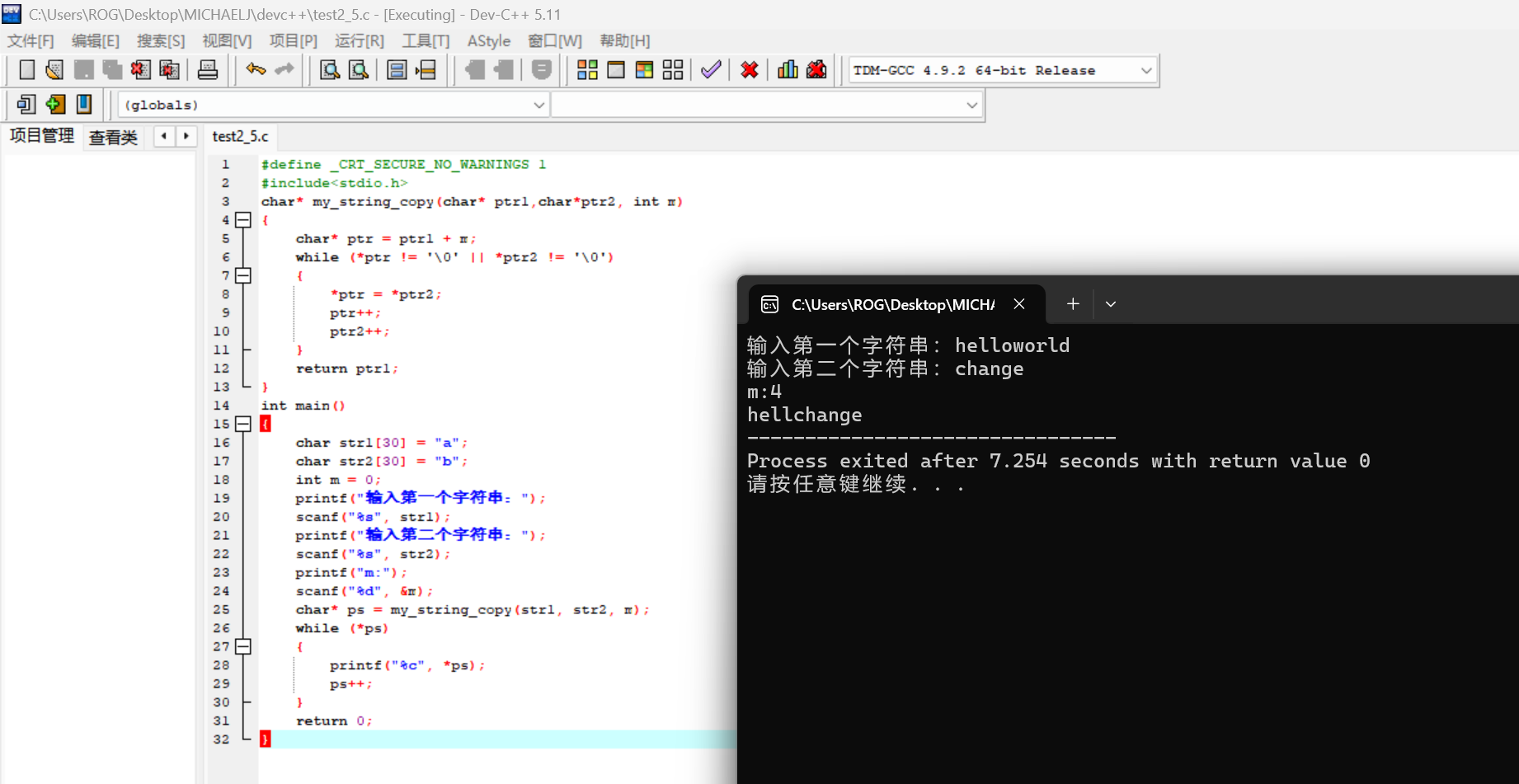Viewport: 1519px width, 784px height.
Task: Run the compiled program
Action: pos(616,70)
